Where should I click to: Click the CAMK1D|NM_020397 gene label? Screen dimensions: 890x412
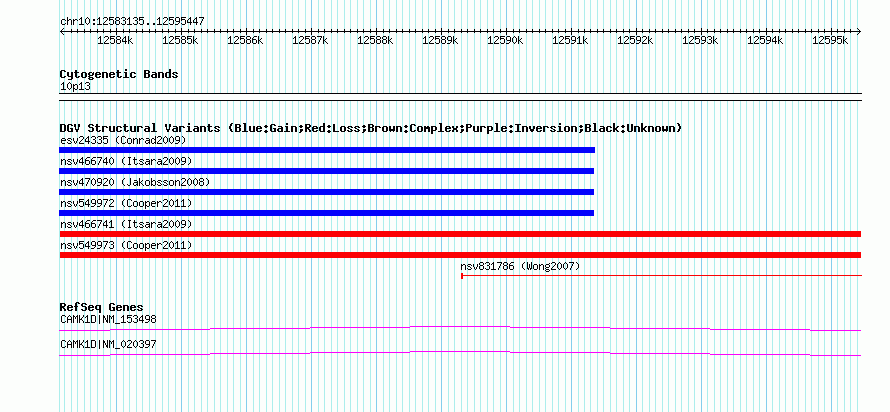click(108, 344)
